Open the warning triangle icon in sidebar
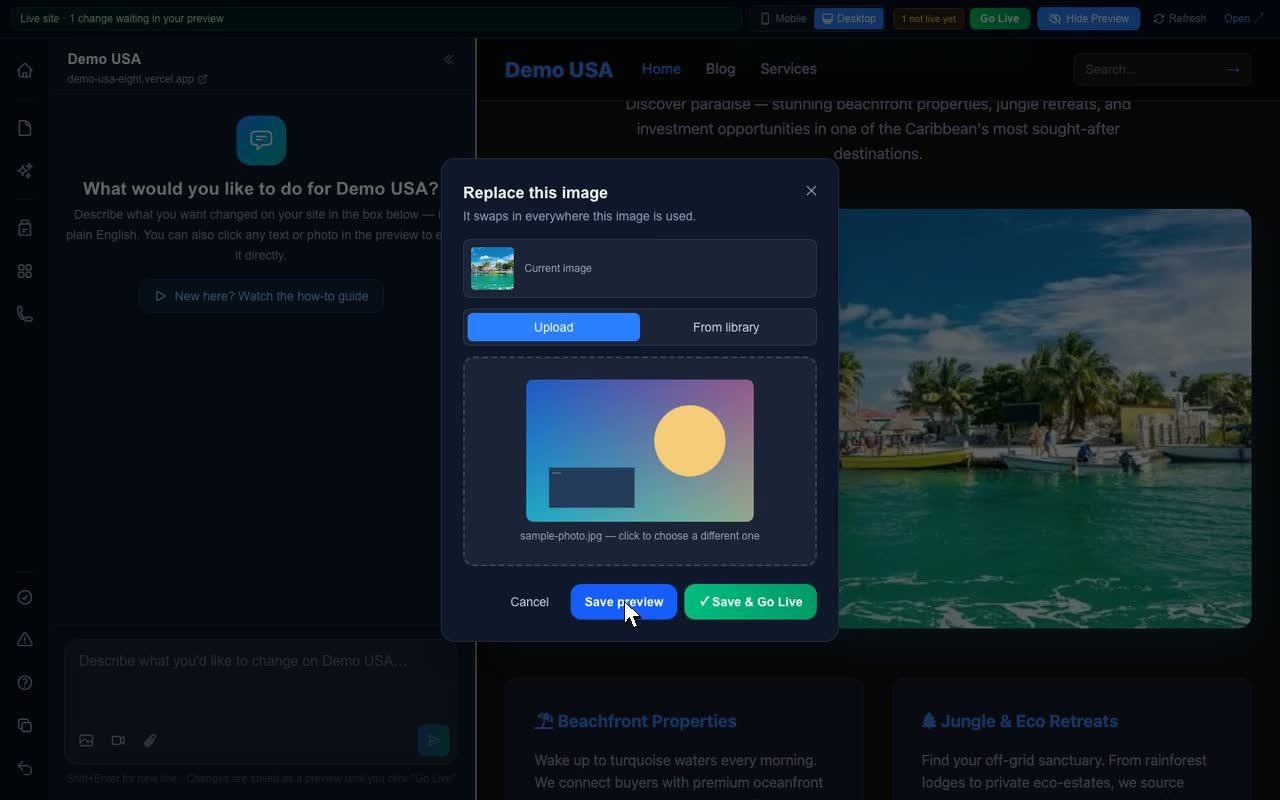 (25, 640)
